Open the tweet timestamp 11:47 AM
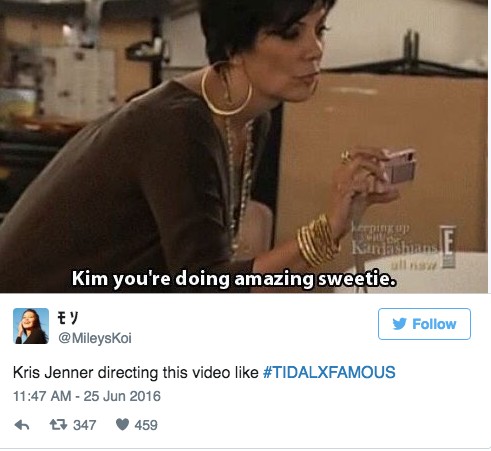491x451 pixels. point(42,396)
